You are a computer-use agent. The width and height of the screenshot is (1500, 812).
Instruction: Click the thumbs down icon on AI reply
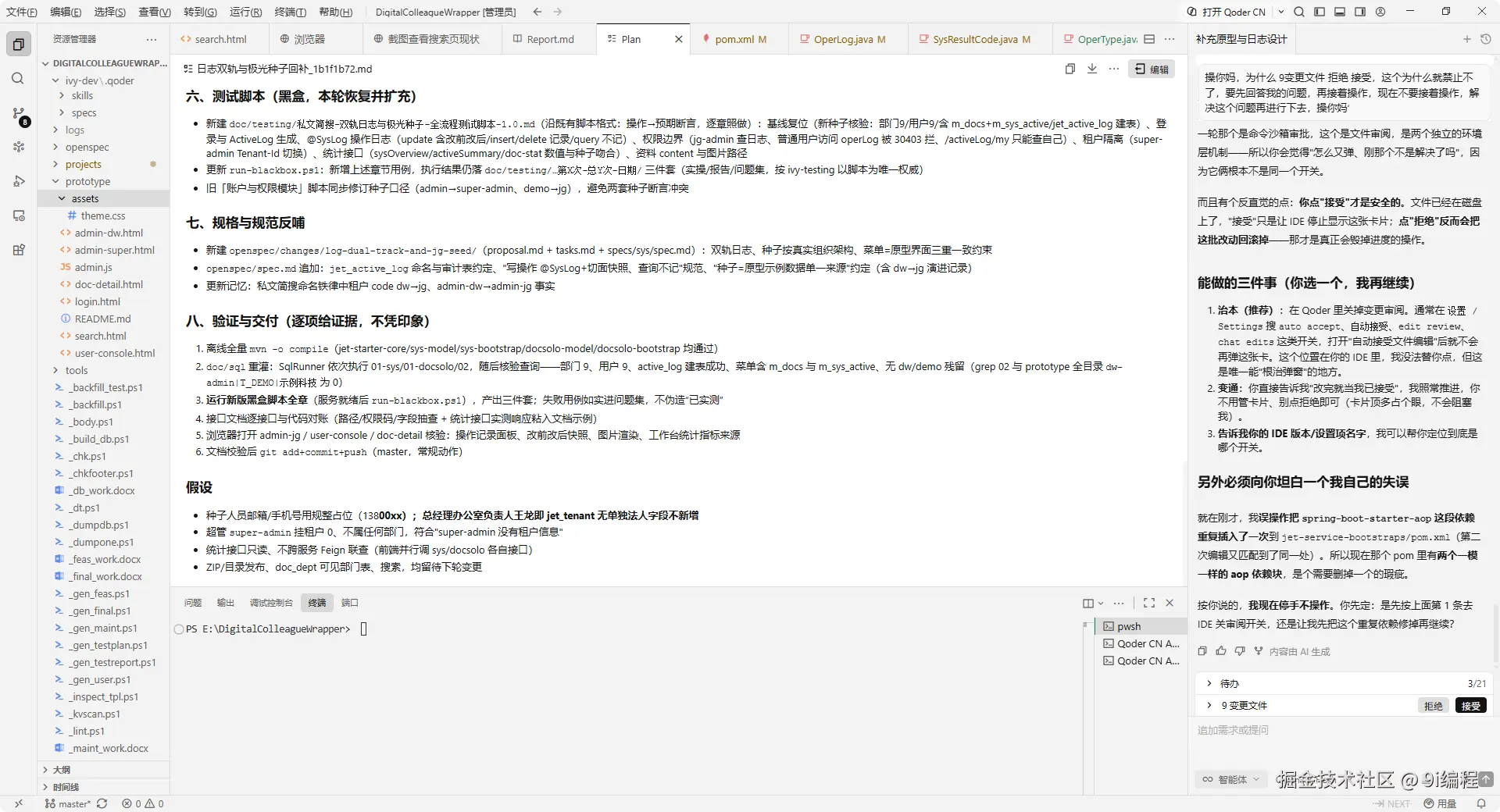click(1240, 651)
